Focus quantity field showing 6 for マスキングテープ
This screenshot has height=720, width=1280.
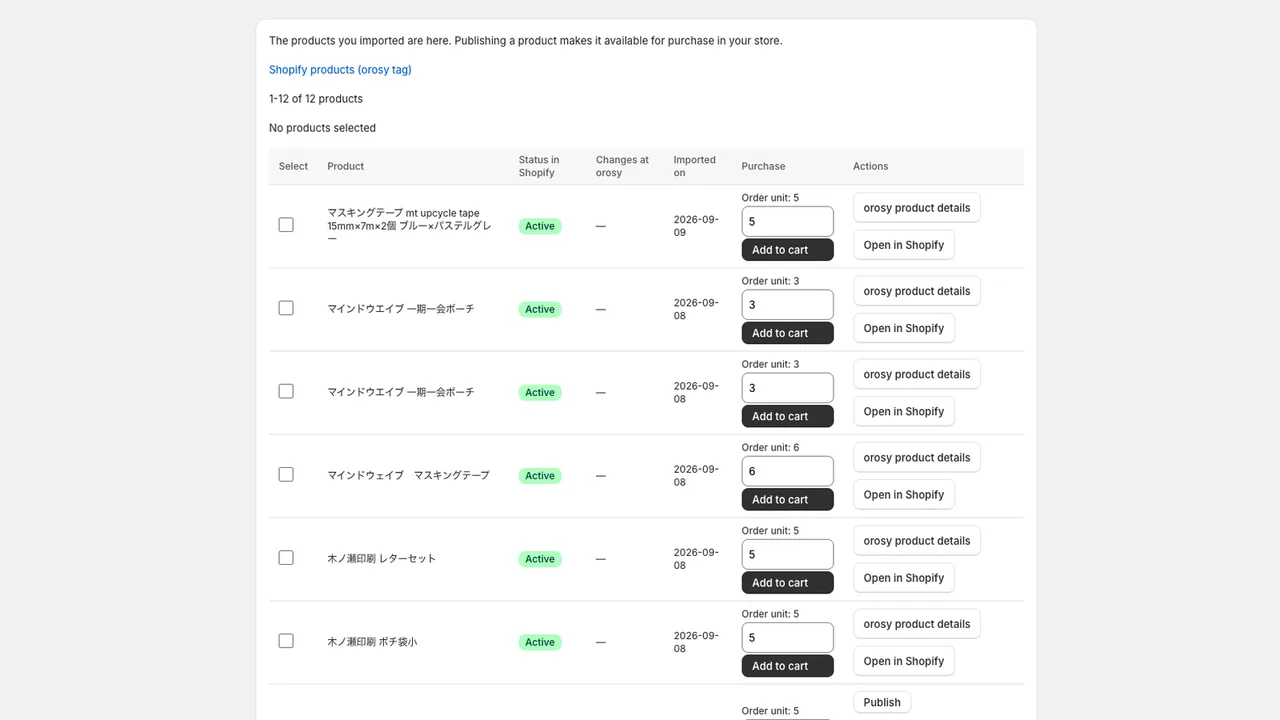pos(787,472)
